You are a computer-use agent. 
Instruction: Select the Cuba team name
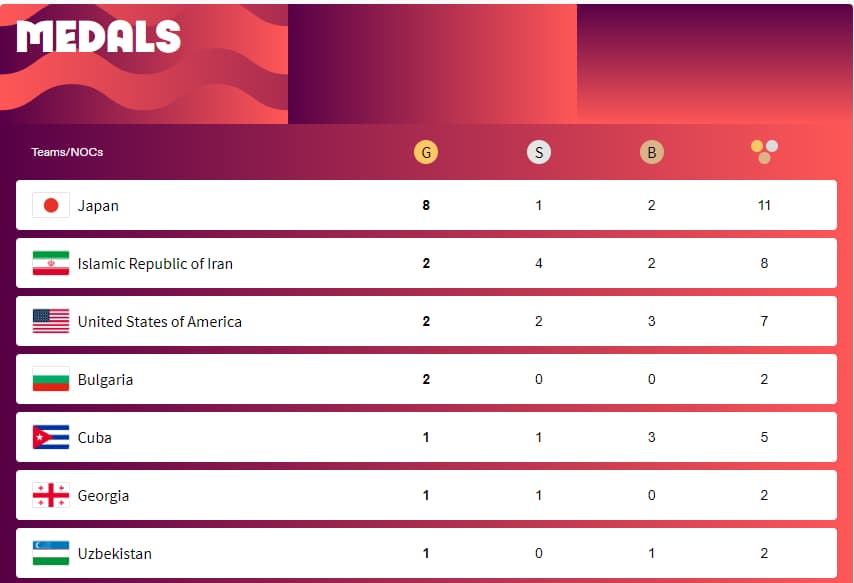click(x=95, y=438)
